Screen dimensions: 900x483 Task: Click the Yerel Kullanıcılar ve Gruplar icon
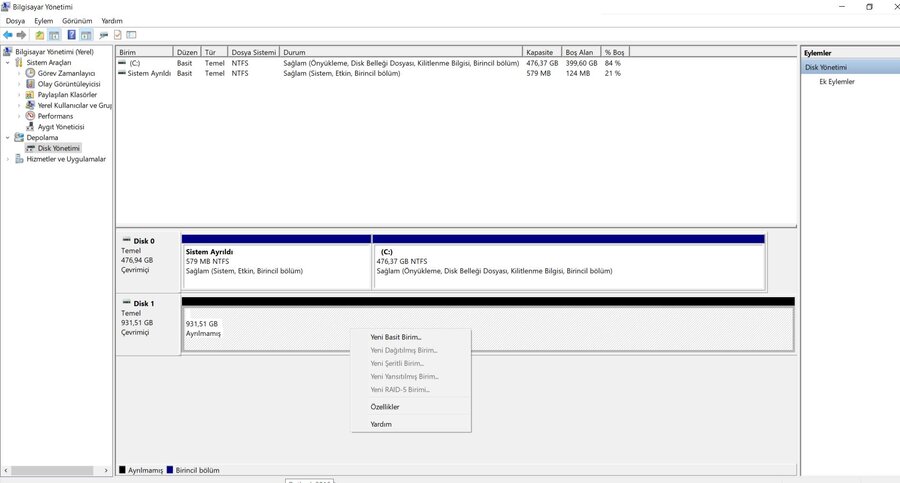tap(30, 105)
